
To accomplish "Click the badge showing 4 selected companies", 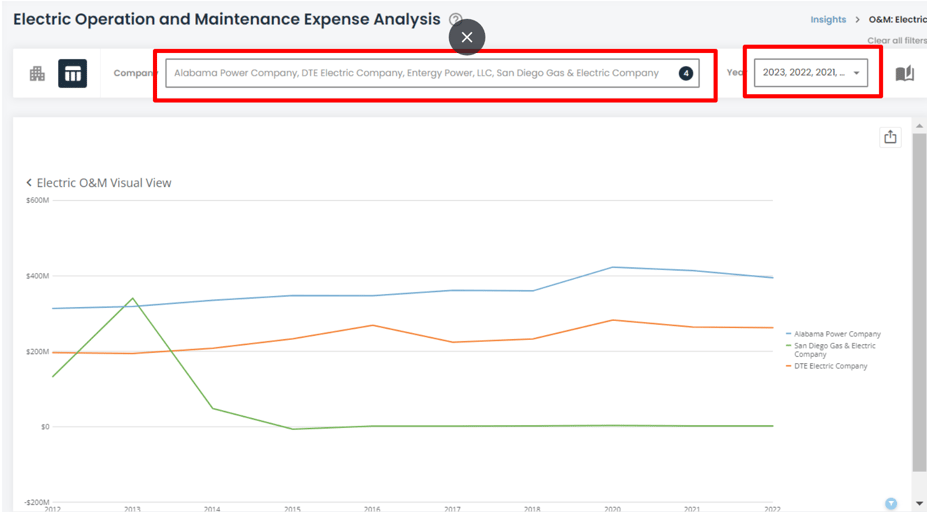I will click(686, 73).
